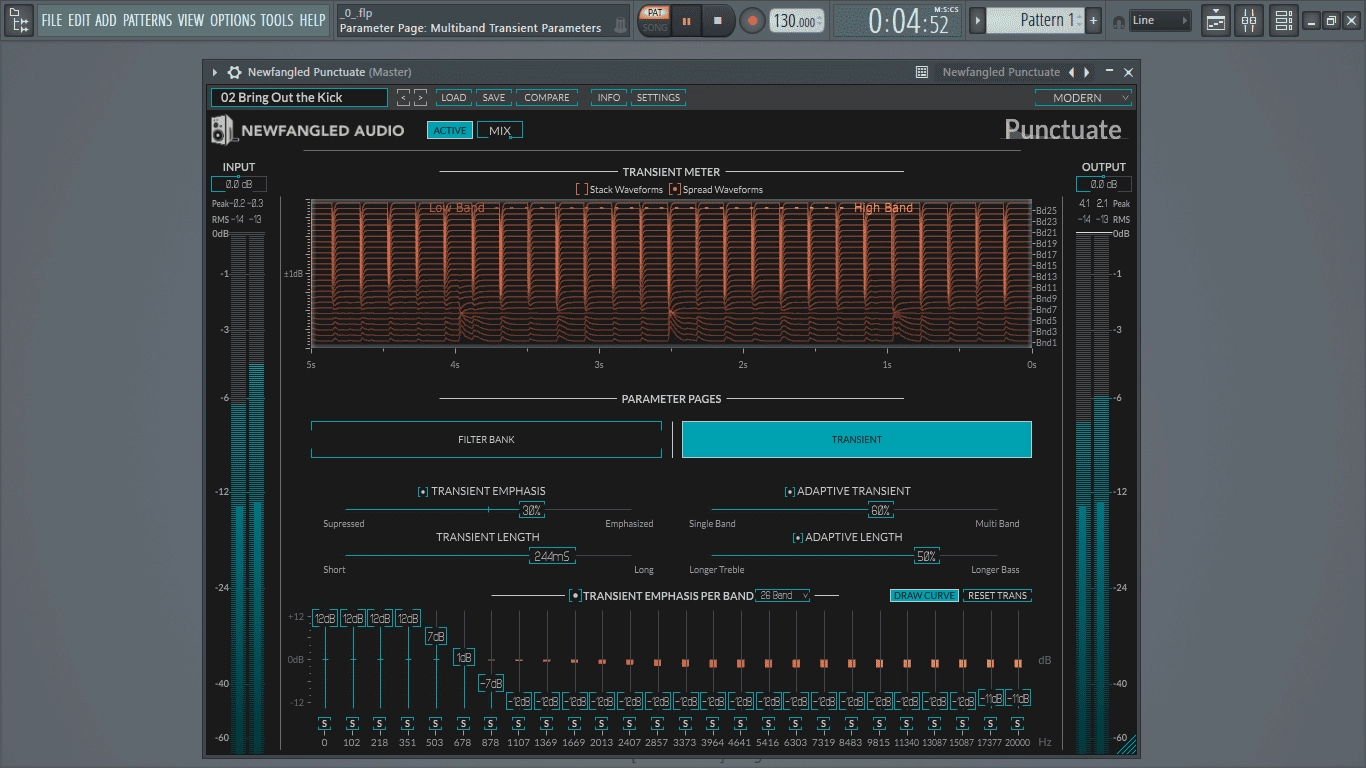1366x768 pixels.
Task: Open plugin menu arrow on Punctuate title bar
Action: pos(214,72)
